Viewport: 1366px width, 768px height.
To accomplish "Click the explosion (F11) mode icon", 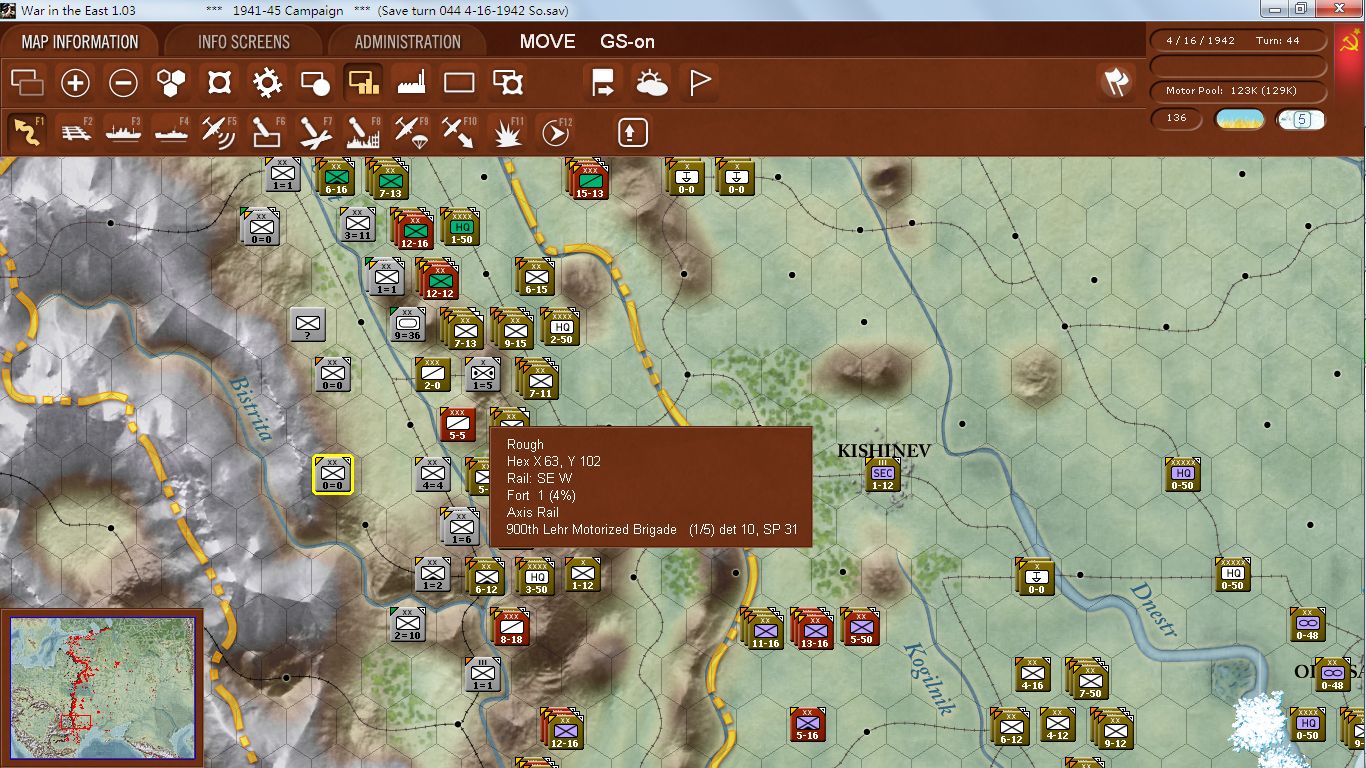I will pyautogui.click(x=507, y=131).
